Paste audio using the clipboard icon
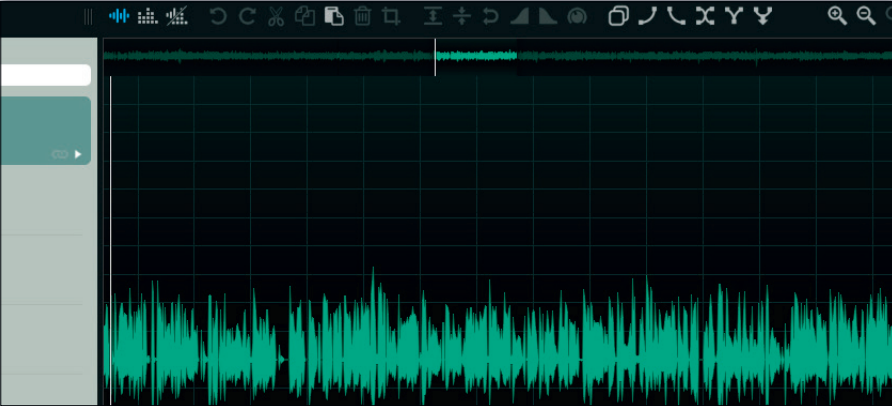 [x=334, y=16]
